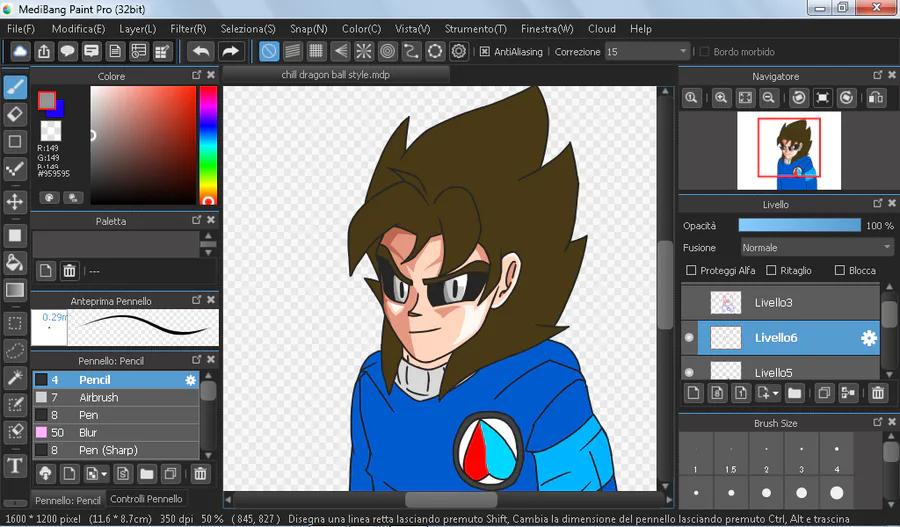Select chill dragon ball style.mdp tab
Screen dimensions: 900x527
[335, 75]
